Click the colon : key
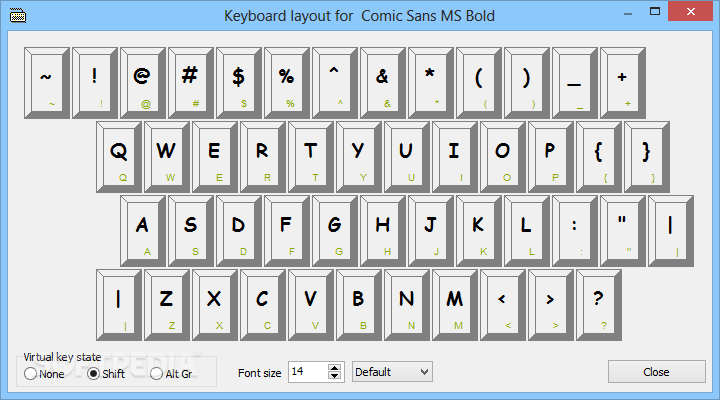720x400 pixels. pos(575,231)
